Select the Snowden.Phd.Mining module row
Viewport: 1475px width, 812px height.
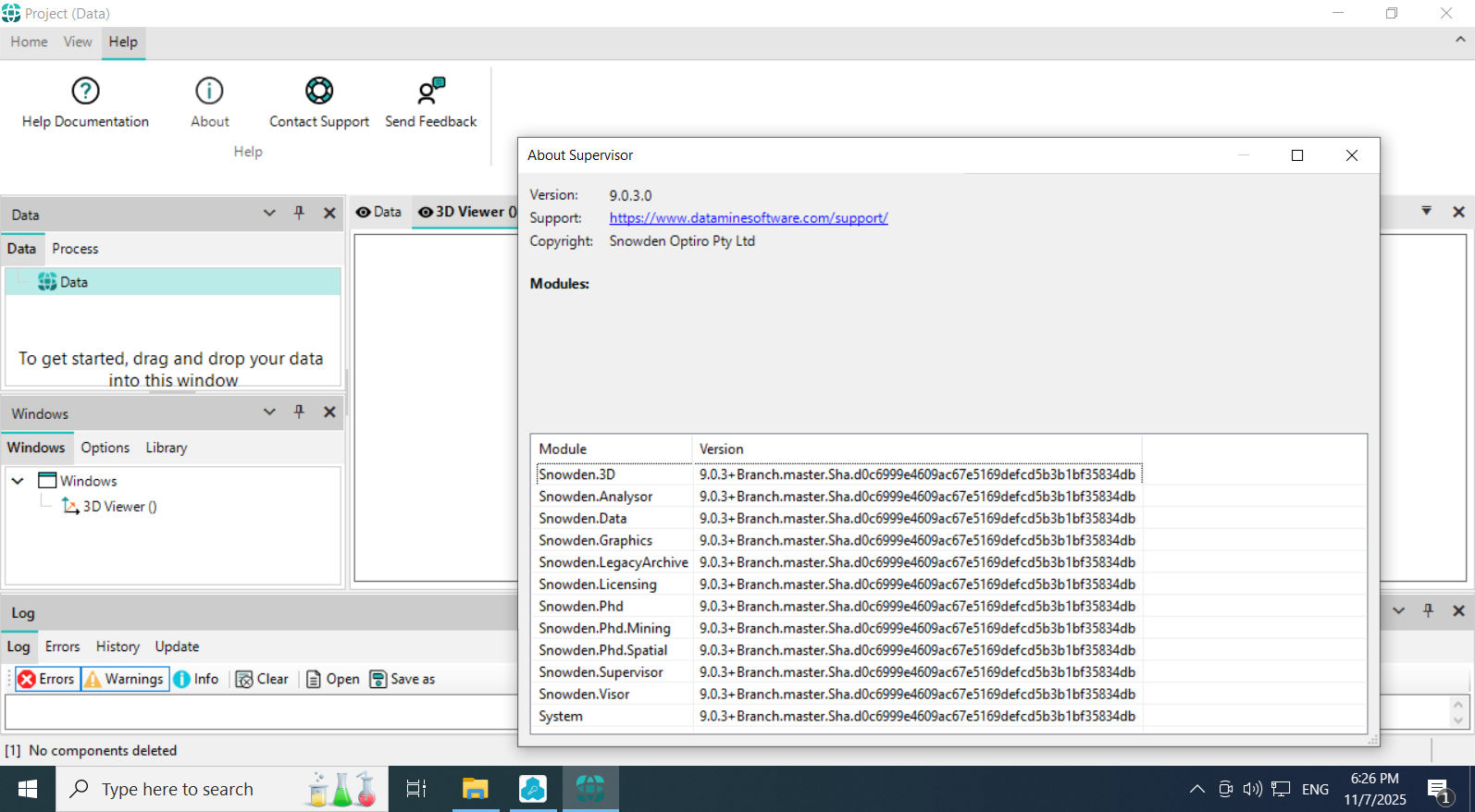[839, 628]
